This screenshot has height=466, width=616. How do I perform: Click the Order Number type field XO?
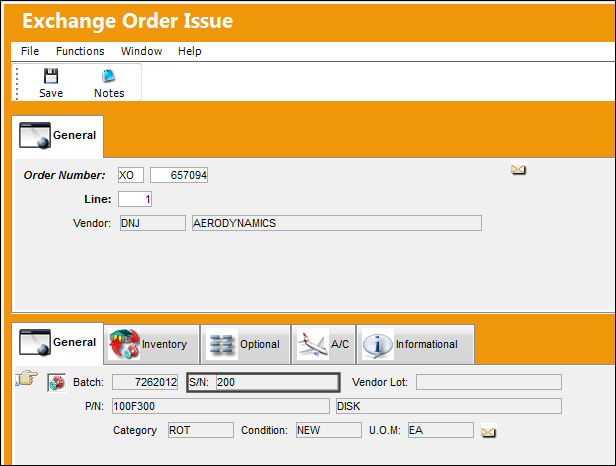coord(131,175)
